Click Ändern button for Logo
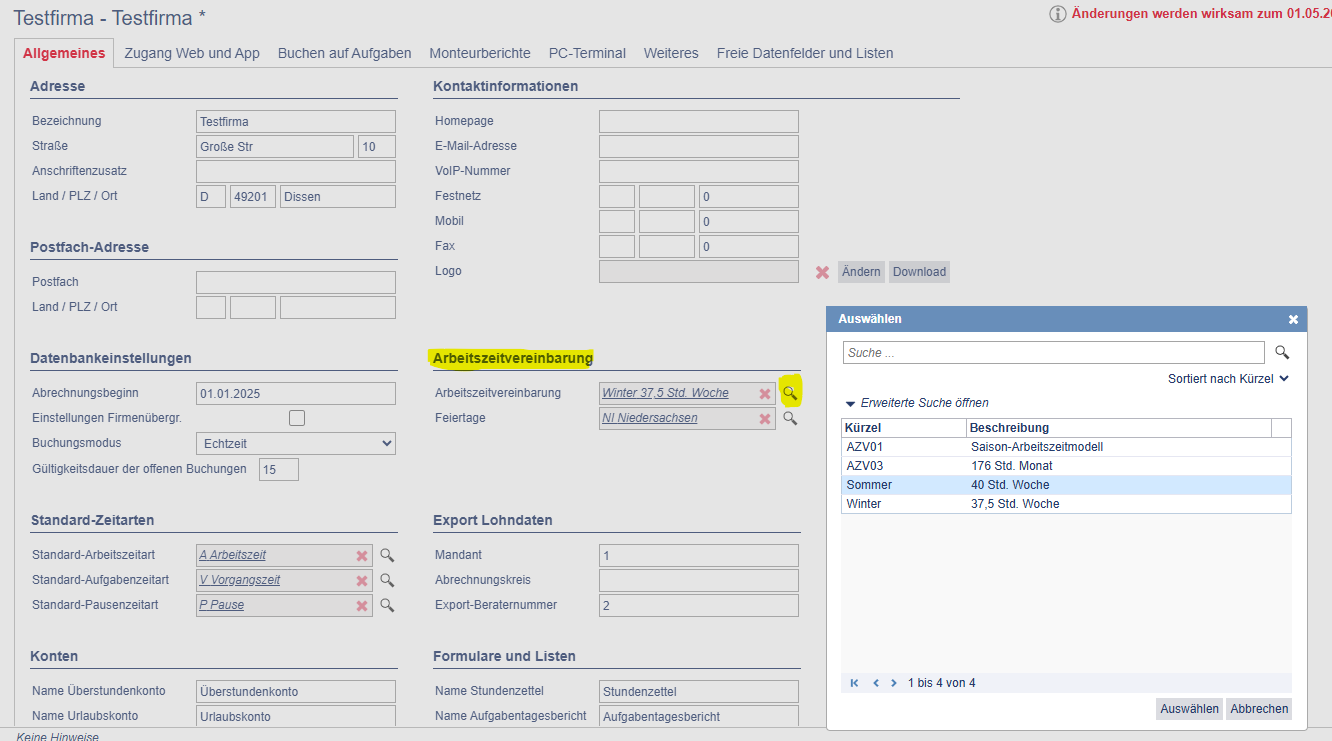This screenshot has height=741, width=1332. click(861, 272)
